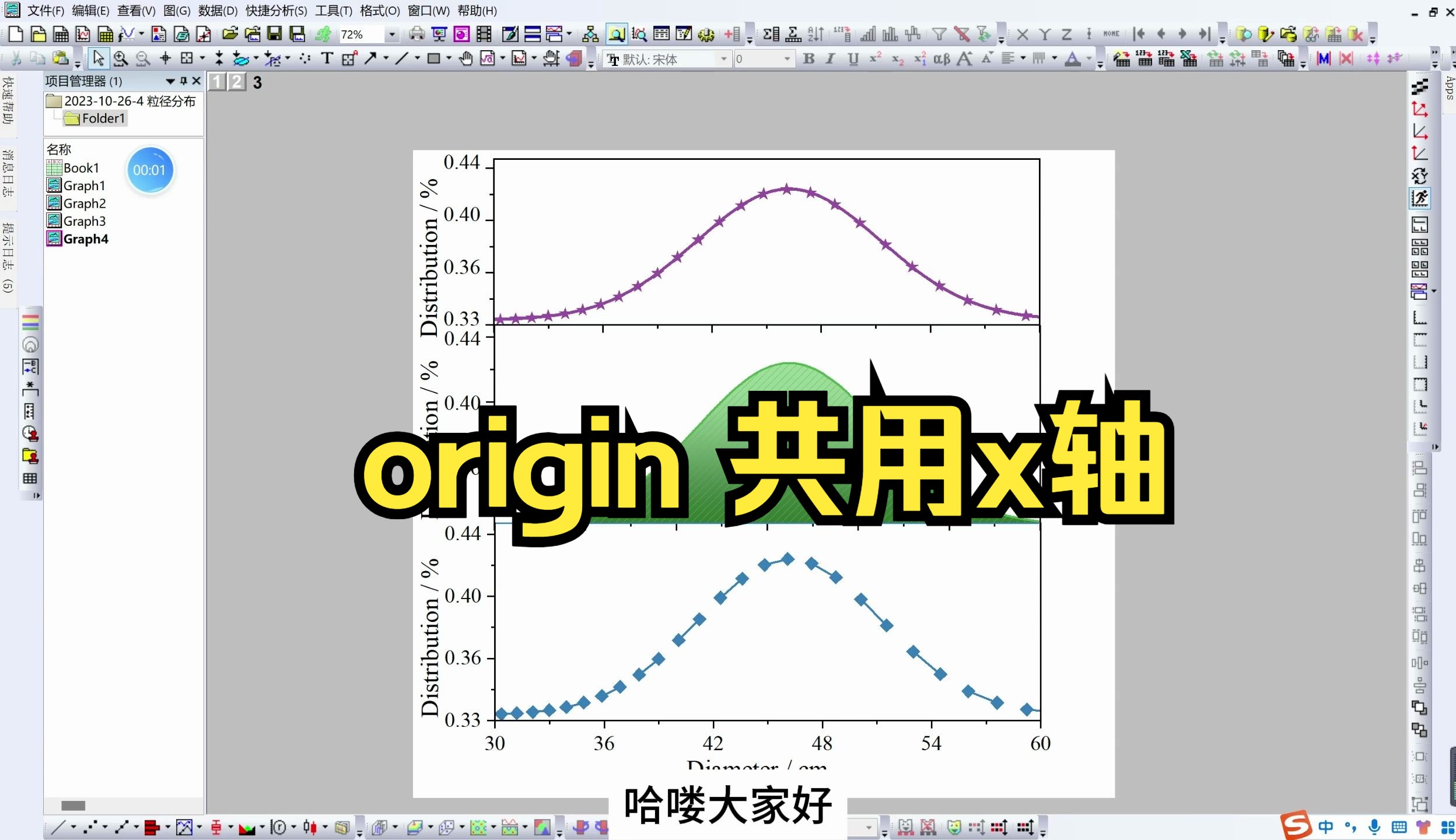
Task: Toggle pin on the project manager panel
Action: [x=184, y=81]
